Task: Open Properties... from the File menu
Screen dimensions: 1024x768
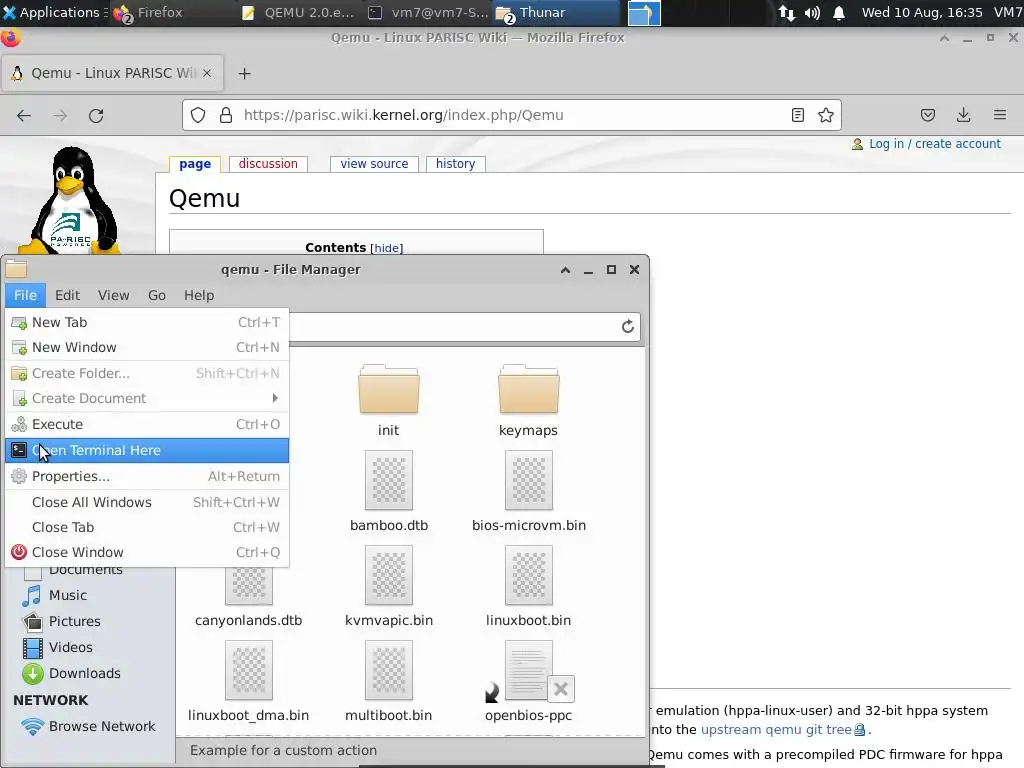Action: (147, 477)
